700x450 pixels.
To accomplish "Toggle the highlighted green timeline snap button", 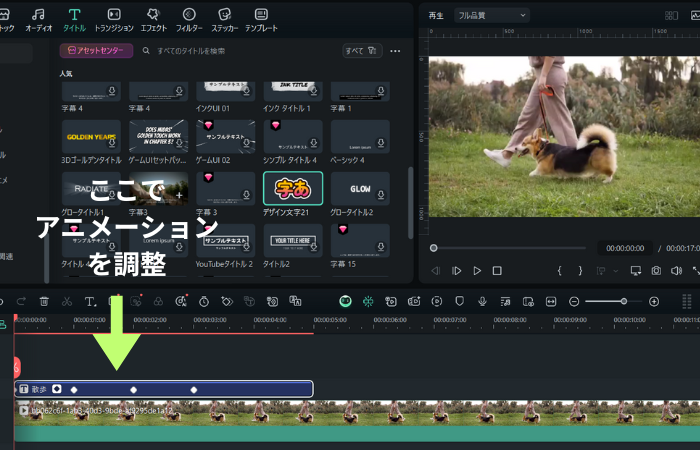I will tap(345, 301).
